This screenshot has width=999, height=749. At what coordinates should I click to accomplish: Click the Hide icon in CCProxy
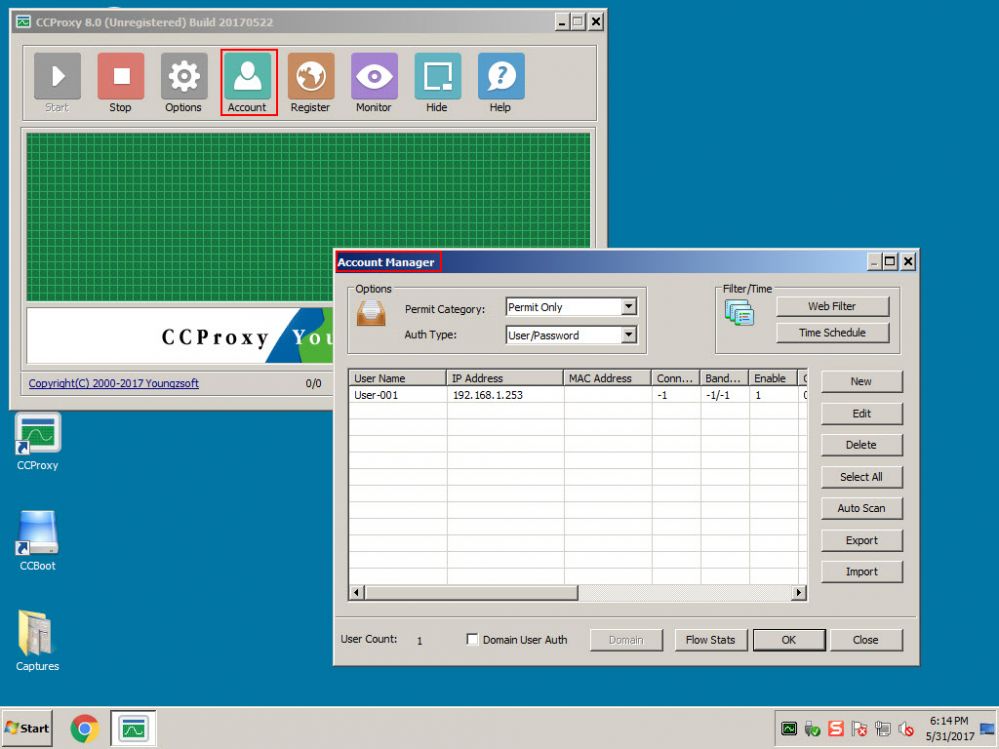point(438,76)
